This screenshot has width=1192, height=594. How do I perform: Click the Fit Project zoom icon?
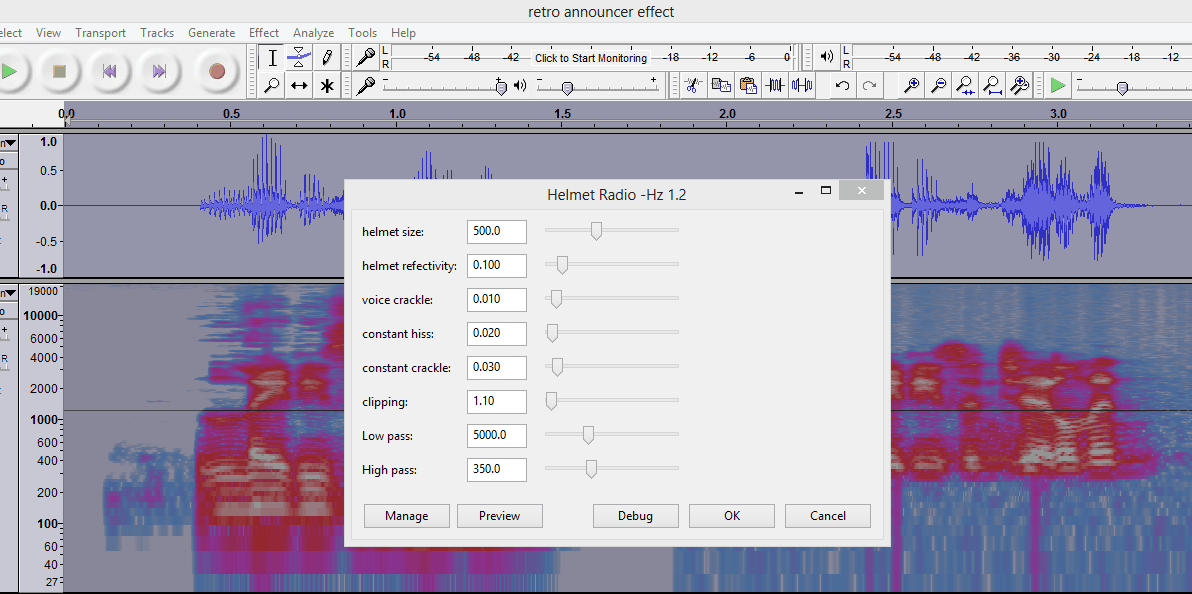[991, 86]
